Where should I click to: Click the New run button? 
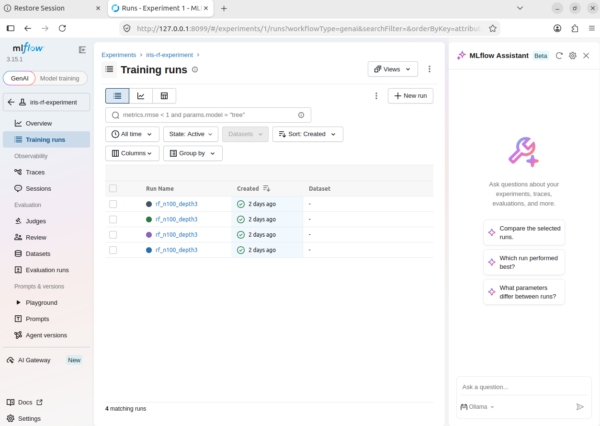(x=411, y=96)
